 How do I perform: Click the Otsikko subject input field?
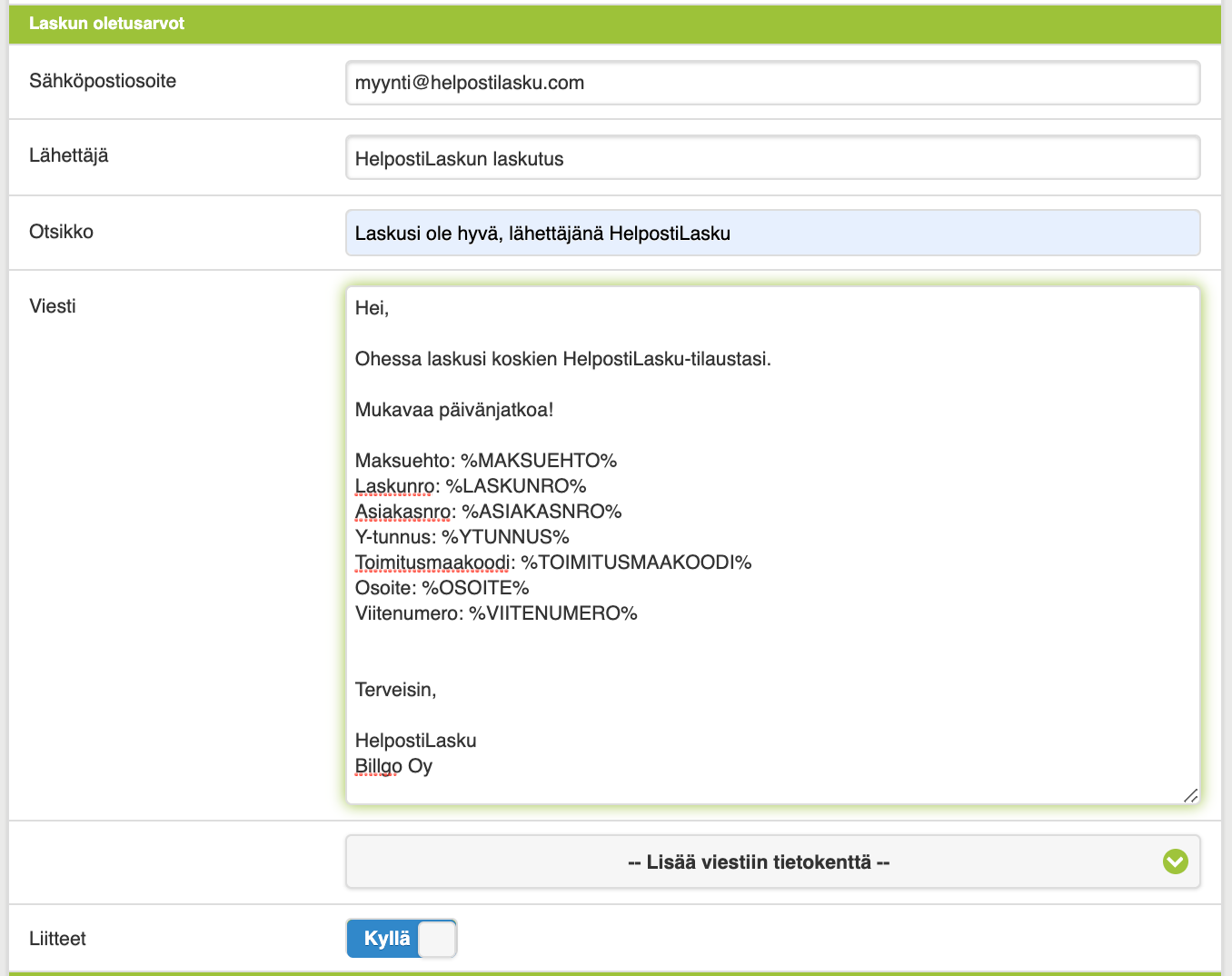coord(773,233)
